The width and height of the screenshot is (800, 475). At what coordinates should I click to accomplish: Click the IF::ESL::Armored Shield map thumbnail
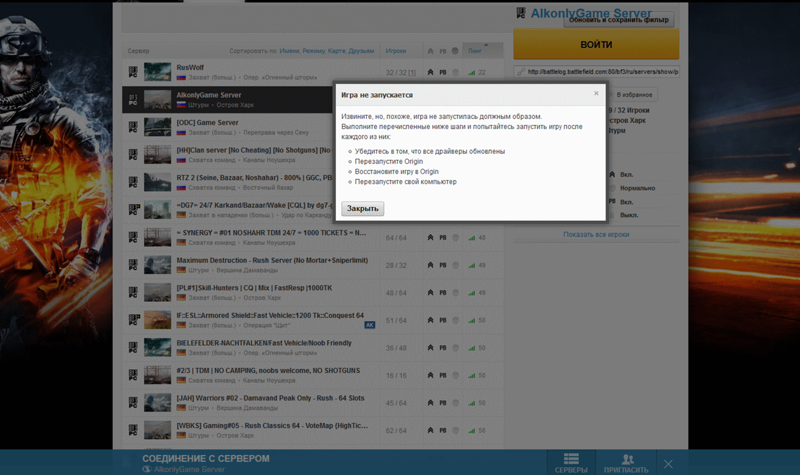[x=157, y=320]
